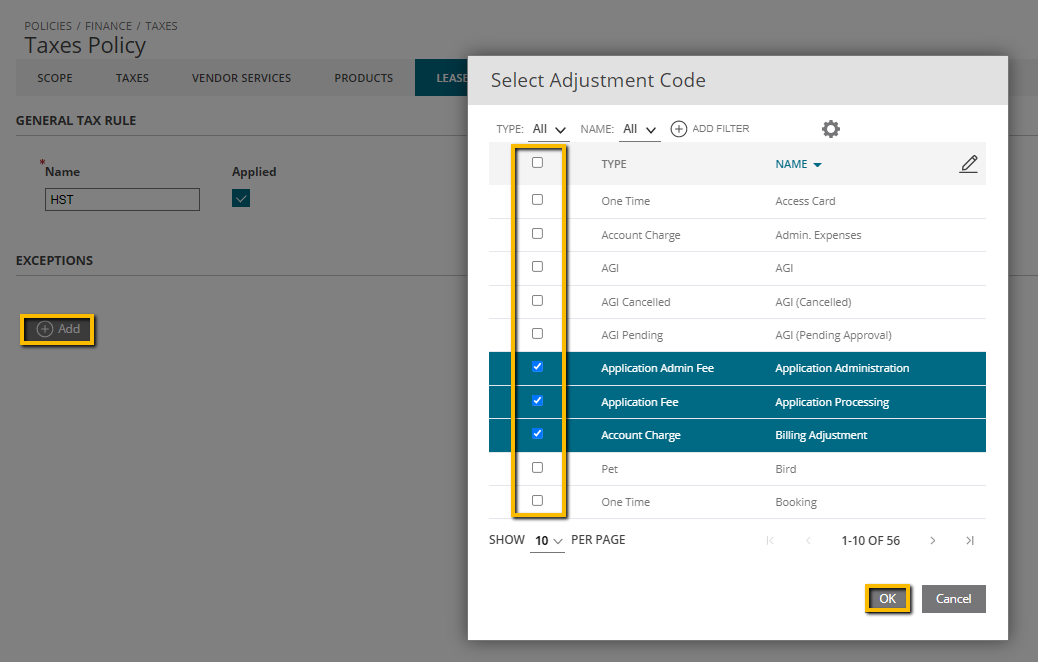Image resolution: width=1038 pixels, height=662 pixels.
Task: Go to the next page arrow
Action: (x=932, y=540)
